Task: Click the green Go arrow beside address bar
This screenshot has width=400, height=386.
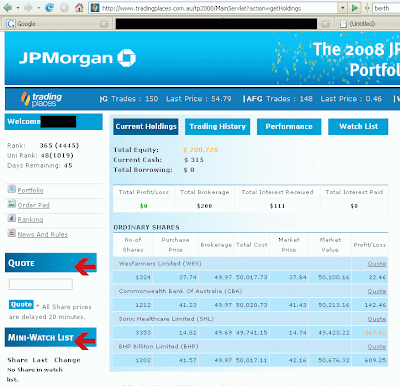Action: pos(355,7)
